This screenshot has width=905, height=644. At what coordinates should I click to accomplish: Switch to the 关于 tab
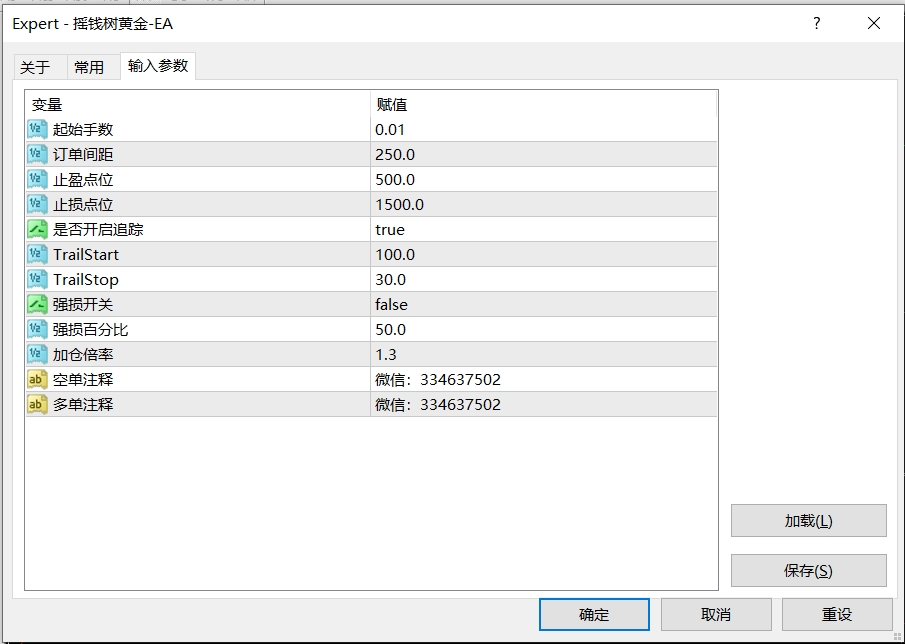coord(35,67)
